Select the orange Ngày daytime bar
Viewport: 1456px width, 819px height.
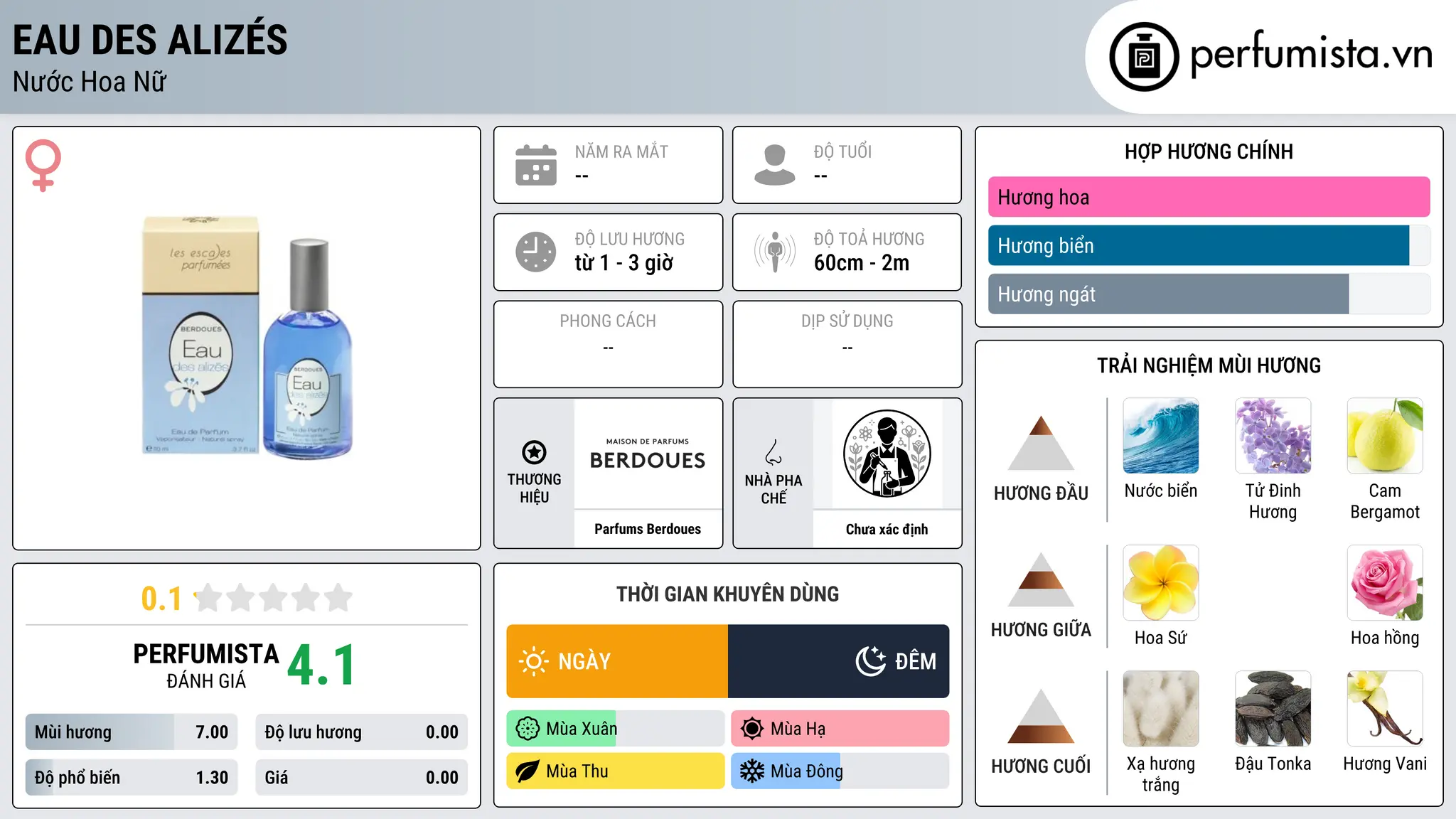pos(617,661)
